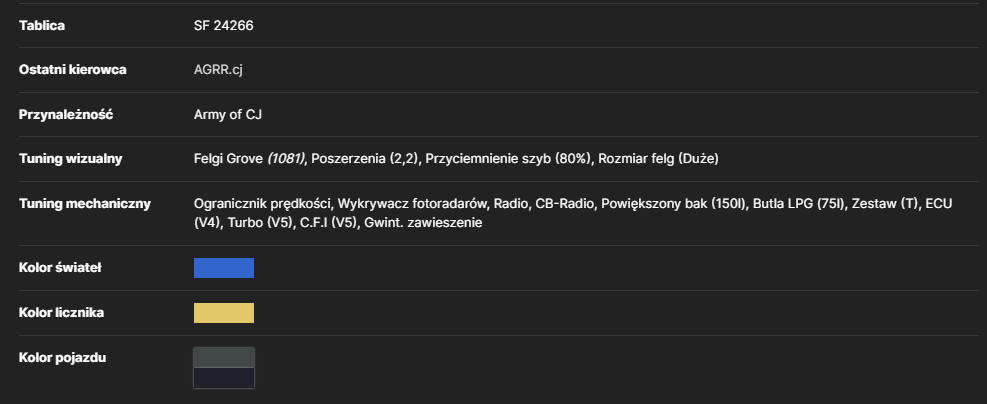Click the Felgi Grove (1081) text
This screenshot has width=987, height=404.
pos(249,159)
